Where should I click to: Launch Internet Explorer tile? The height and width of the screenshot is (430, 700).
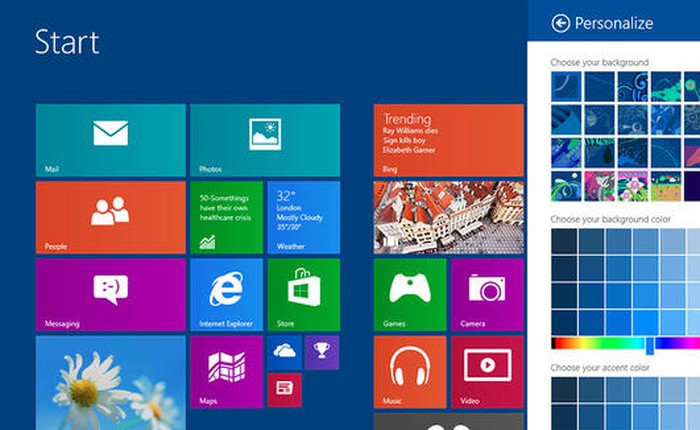click(226, 295)
